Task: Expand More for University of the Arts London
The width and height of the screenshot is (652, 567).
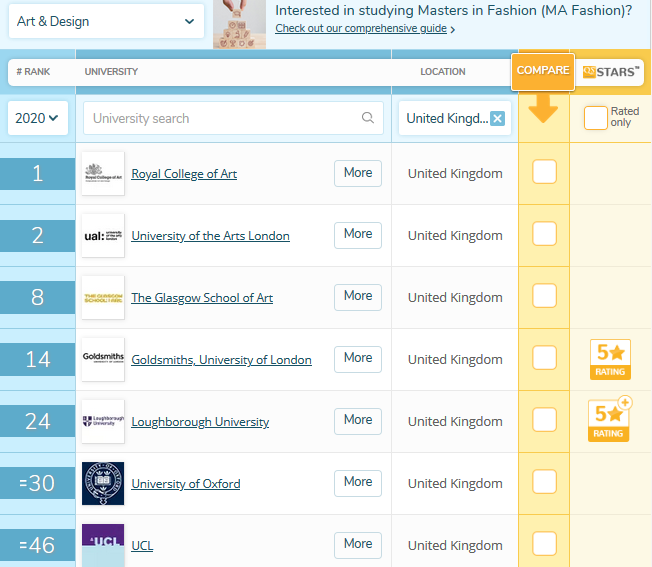Action: 358,235
